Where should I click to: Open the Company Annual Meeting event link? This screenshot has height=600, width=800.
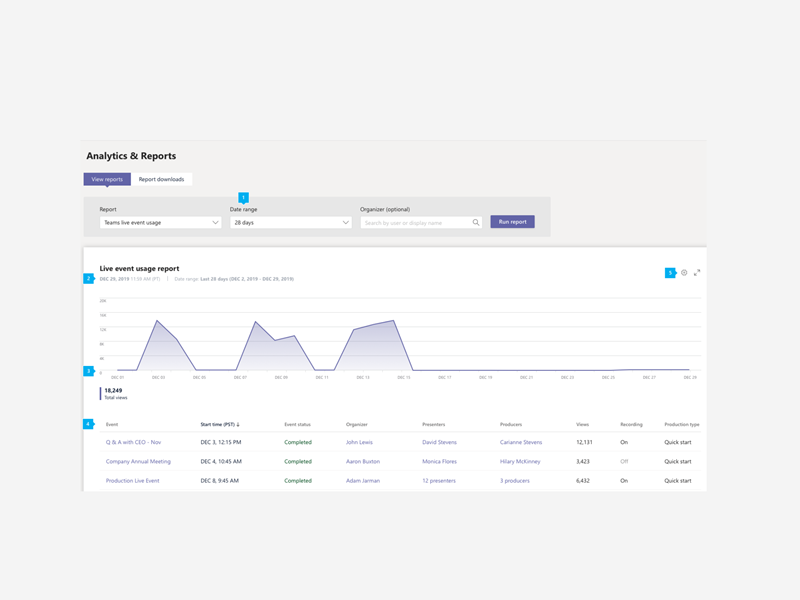[138, 461]
